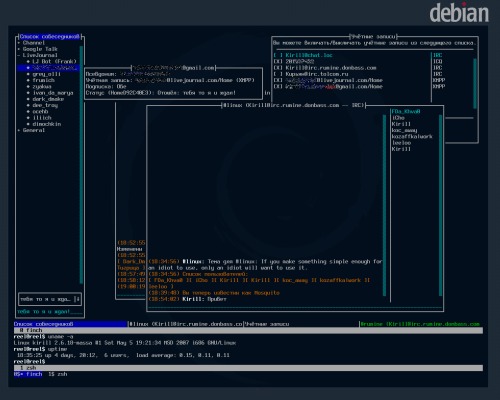The height and width of the screenshot is (400, 500).
Task: Select user leeloo in #linux user list
Action: click(x=401, y=143)
